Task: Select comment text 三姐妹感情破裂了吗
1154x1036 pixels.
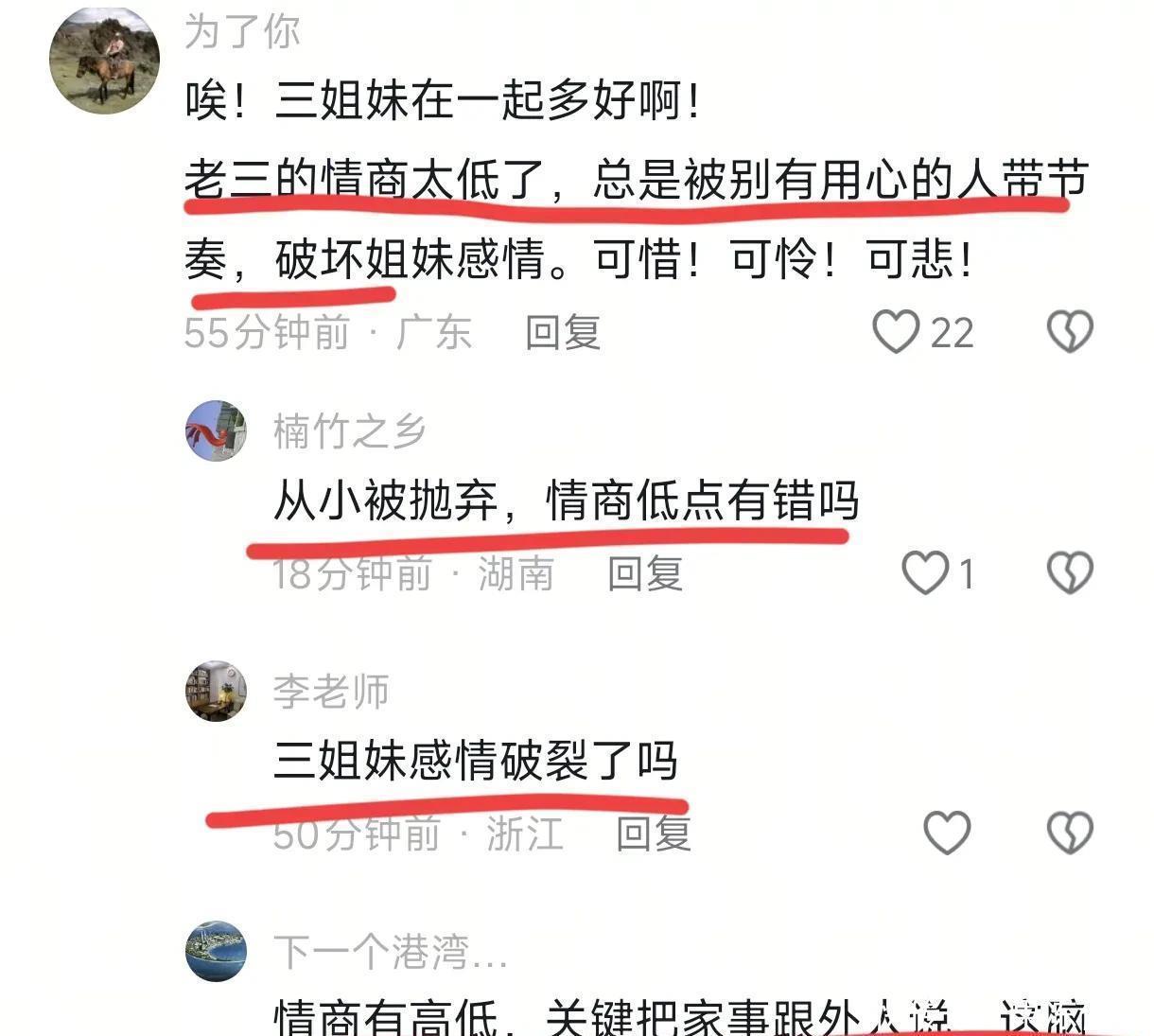Action: 476,761
